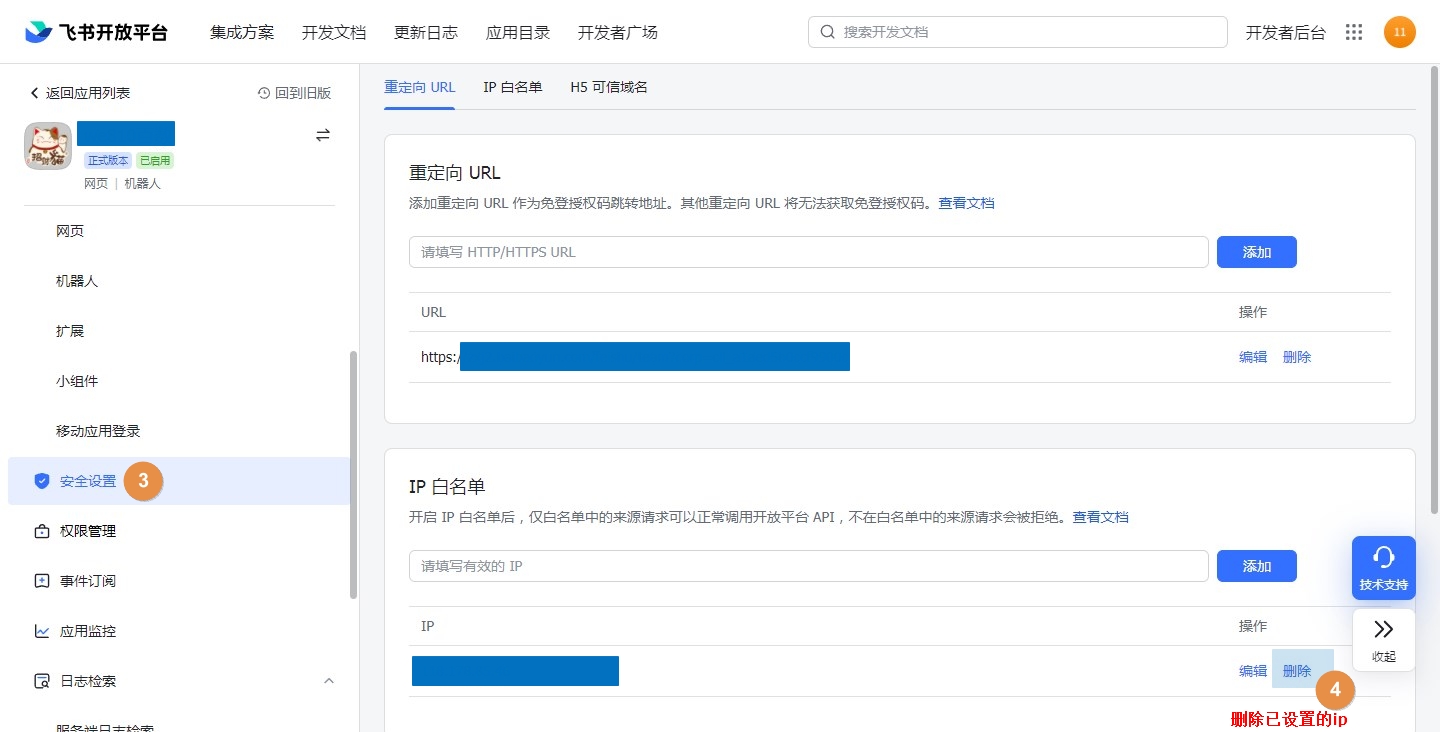Open 事件订阅 in the sidebar
This screenshot has height=732, width=1440.
pos(88,581)
